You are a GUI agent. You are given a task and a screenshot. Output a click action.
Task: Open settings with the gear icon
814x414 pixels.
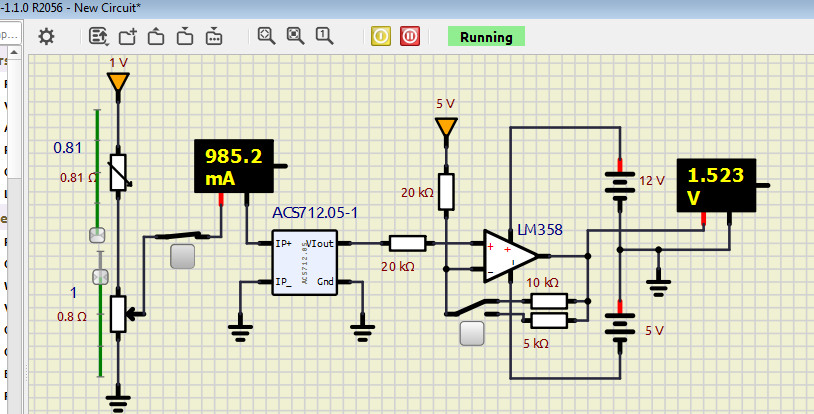(x=46, y=36)
